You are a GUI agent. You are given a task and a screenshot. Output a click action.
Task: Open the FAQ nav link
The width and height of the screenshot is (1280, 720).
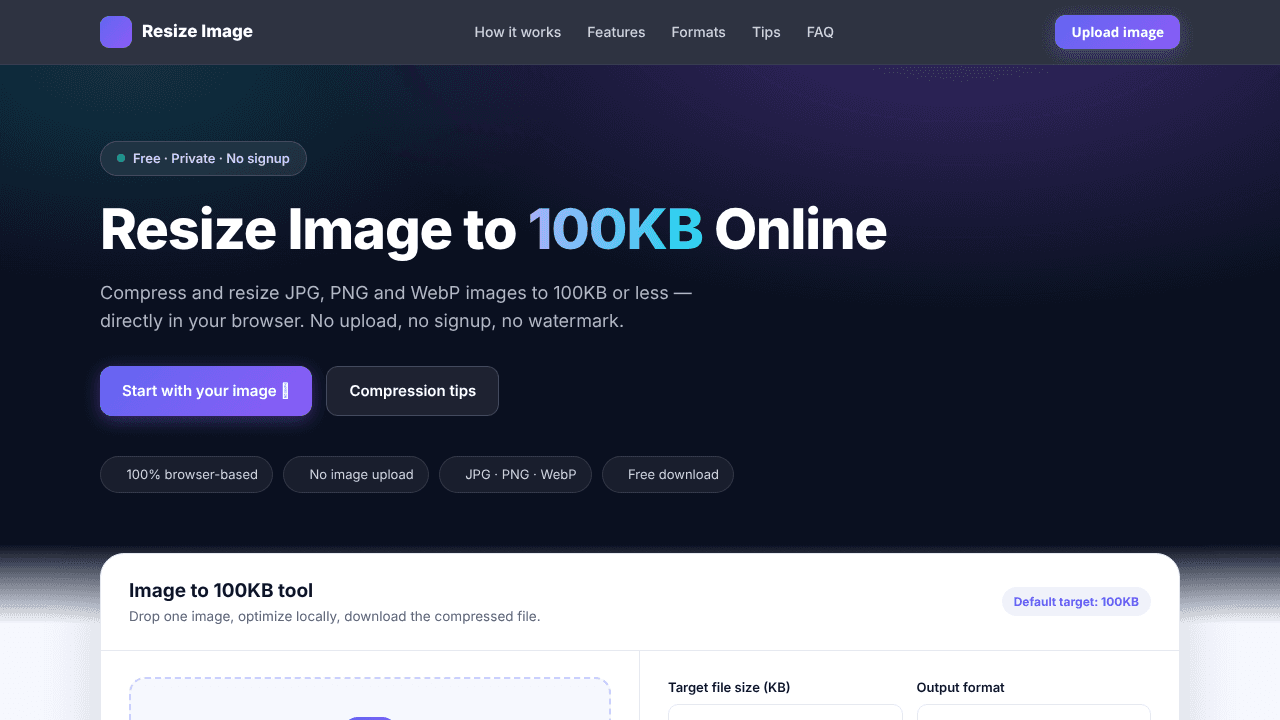click(x=820, y=32)
